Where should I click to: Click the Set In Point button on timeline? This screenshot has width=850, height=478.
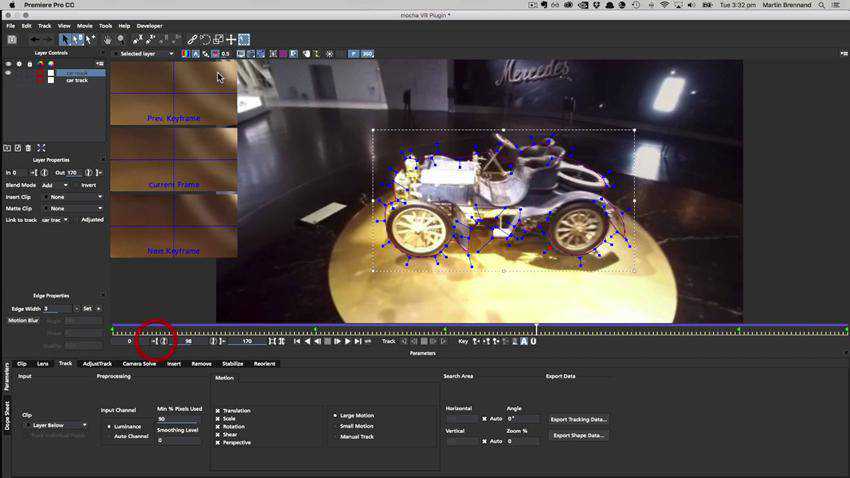(157, 341)
